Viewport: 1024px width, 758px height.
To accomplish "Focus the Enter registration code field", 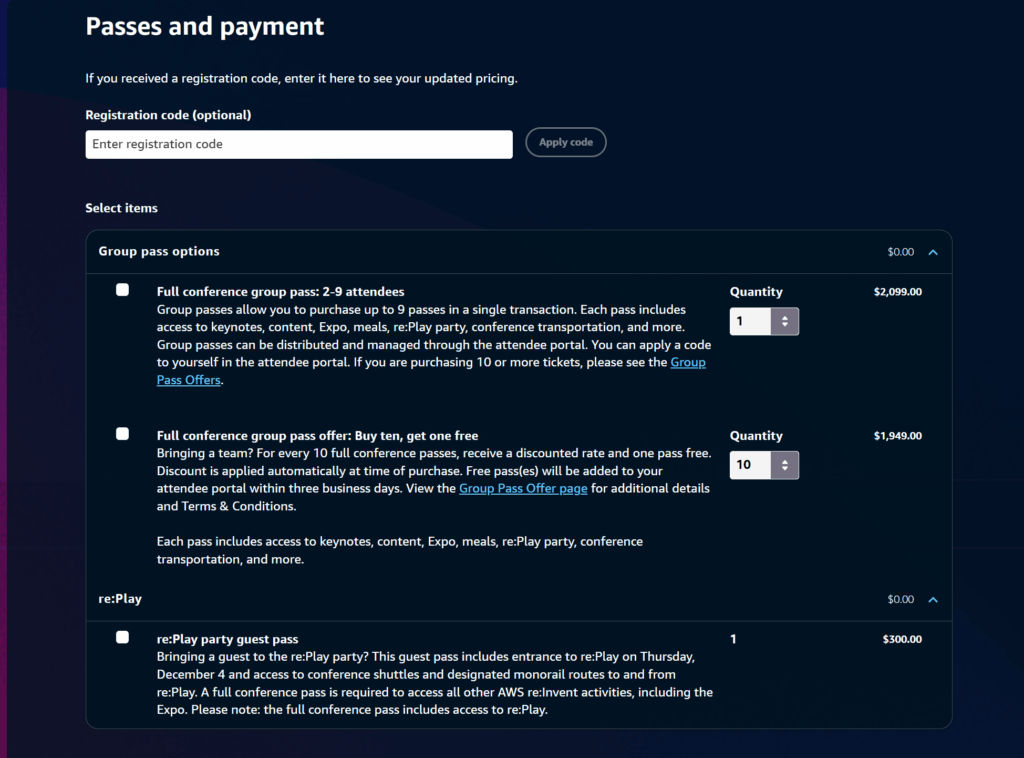I will pyautogui.click(x=299, y=144).
